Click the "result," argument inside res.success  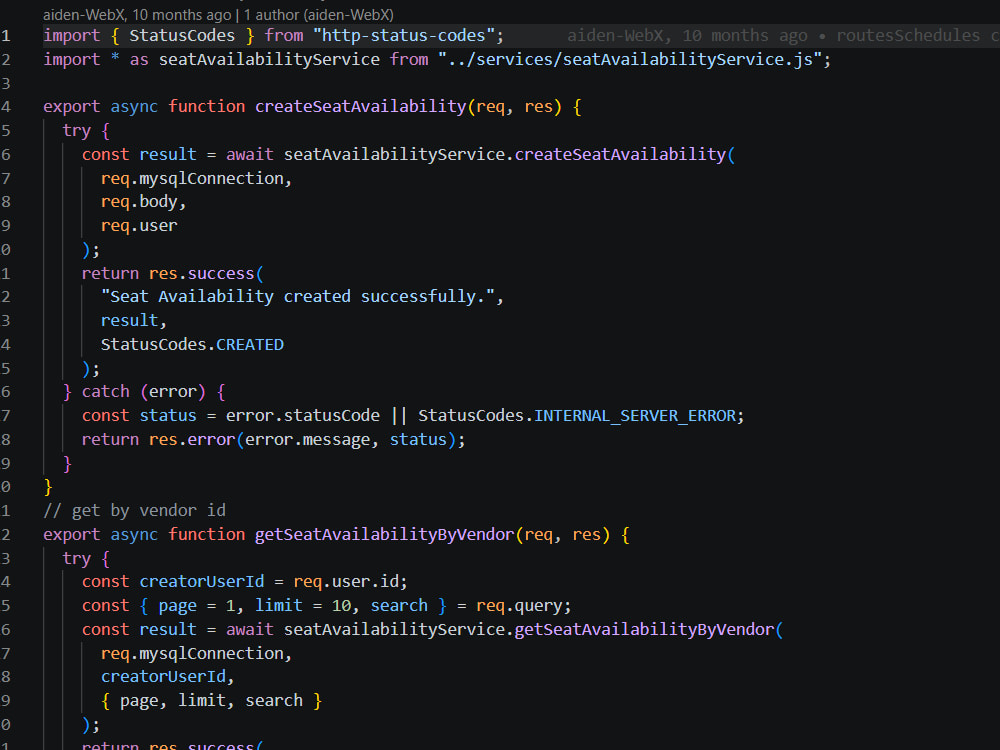point(134,320)
